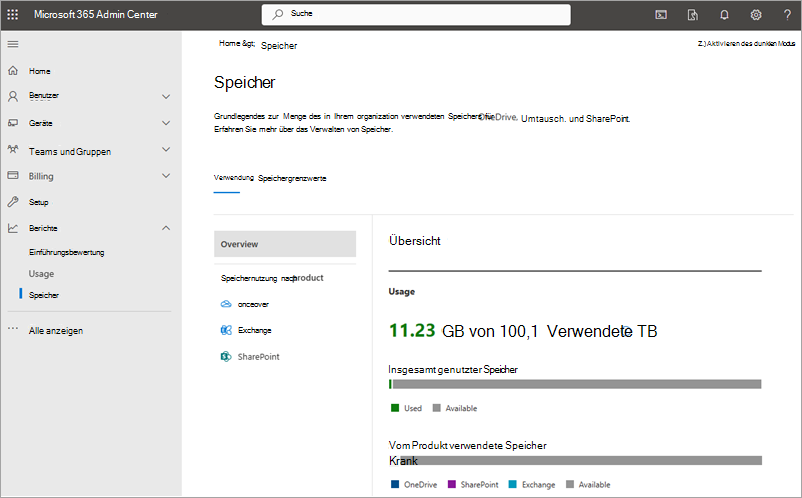Open the Exchange storage entry

255,330
